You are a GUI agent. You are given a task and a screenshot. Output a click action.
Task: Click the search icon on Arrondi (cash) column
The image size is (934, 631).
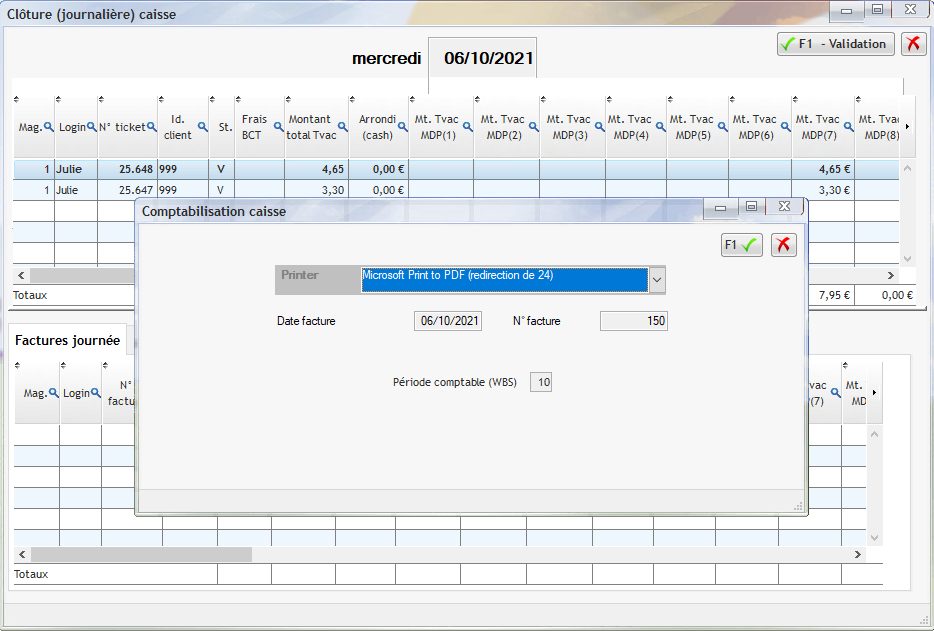[401, 127]
